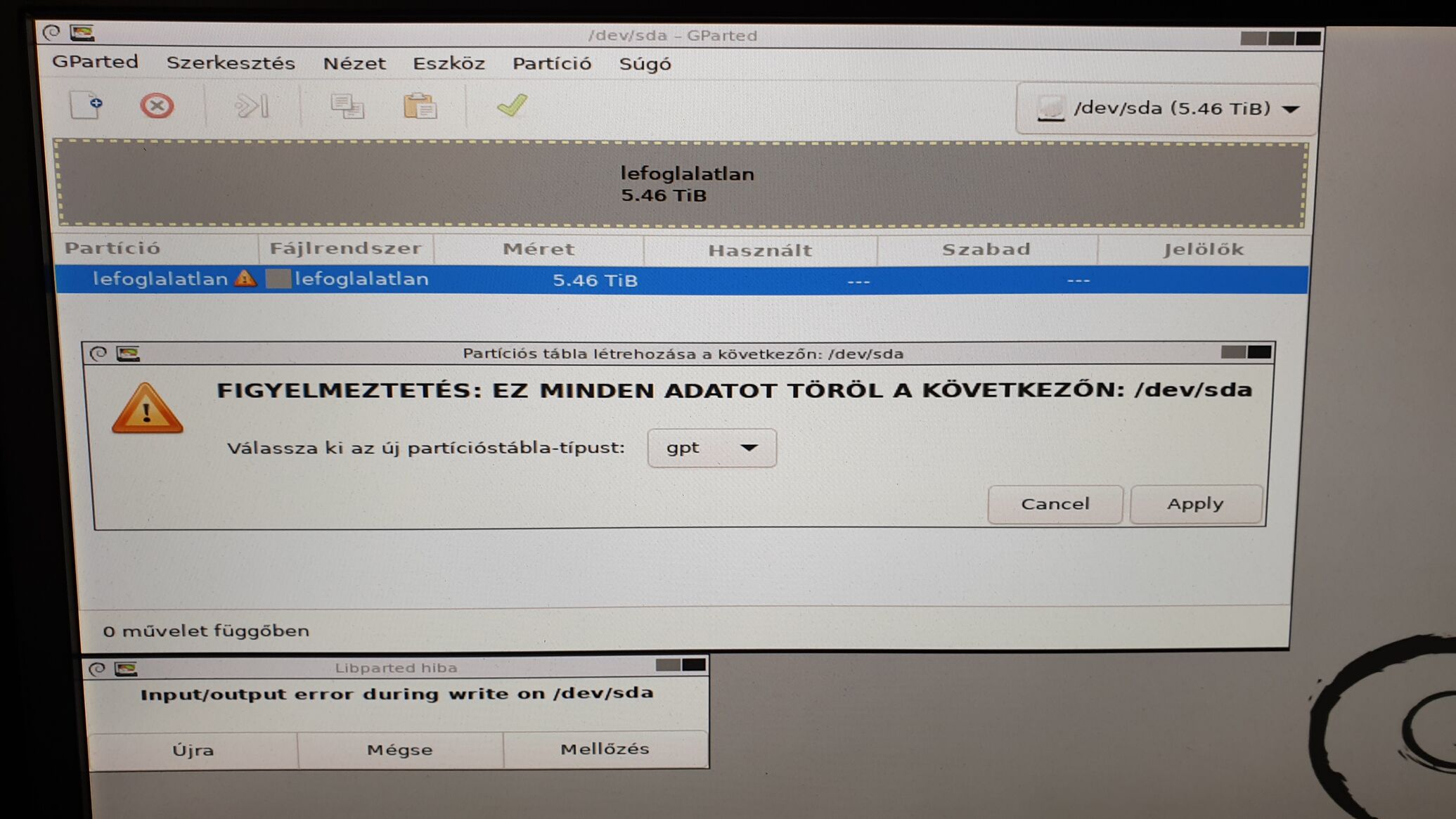
Task: Click the '0 művelet függőben' status text
Action: pos(206,631)
